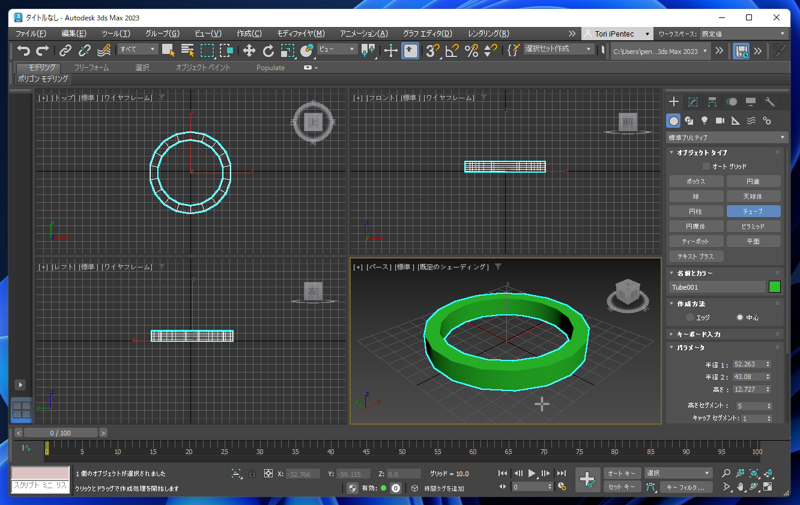The image size is (800, 505).
Task: Open the アニメーション(A) menu
Action: 364,34
